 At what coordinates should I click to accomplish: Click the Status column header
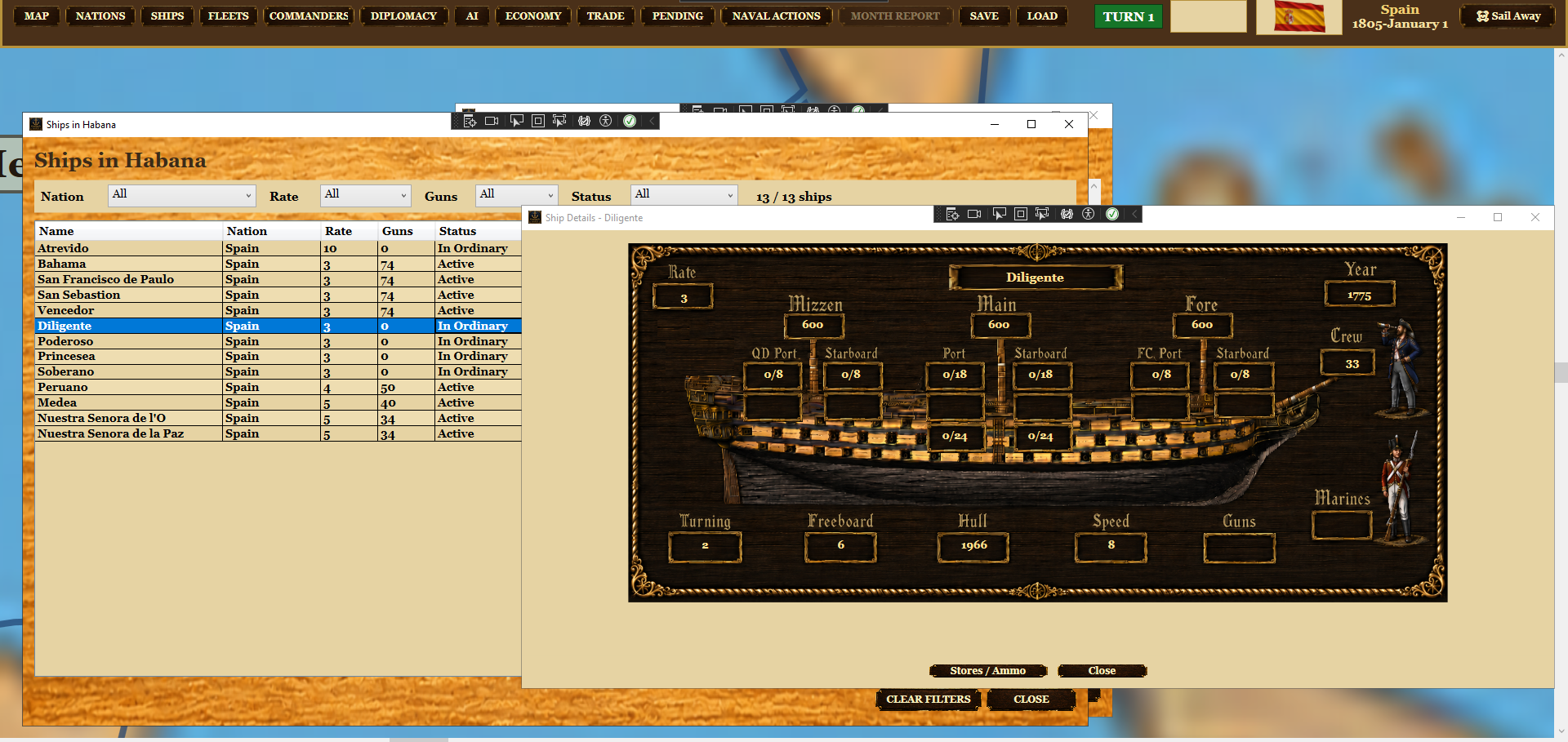point(478,231)
